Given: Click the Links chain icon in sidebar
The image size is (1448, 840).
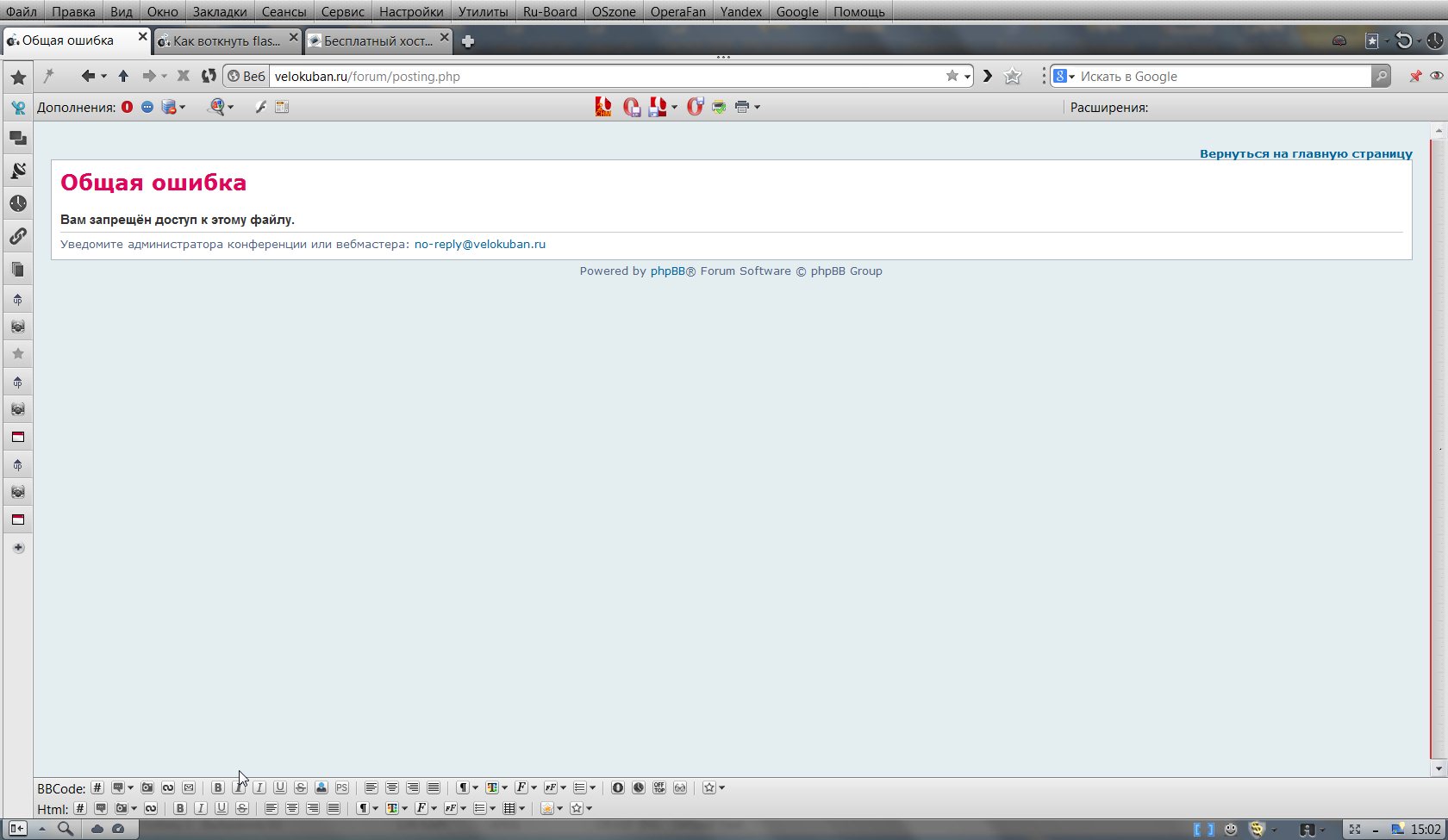Looking at the screenshot, I should pyautogui.click(x=18, y=236).
